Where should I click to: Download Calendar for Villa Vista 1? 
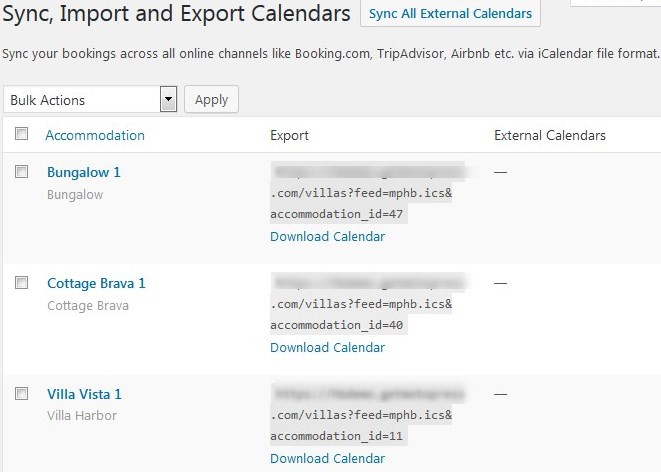pyautogui.click(x=328, y=459)
